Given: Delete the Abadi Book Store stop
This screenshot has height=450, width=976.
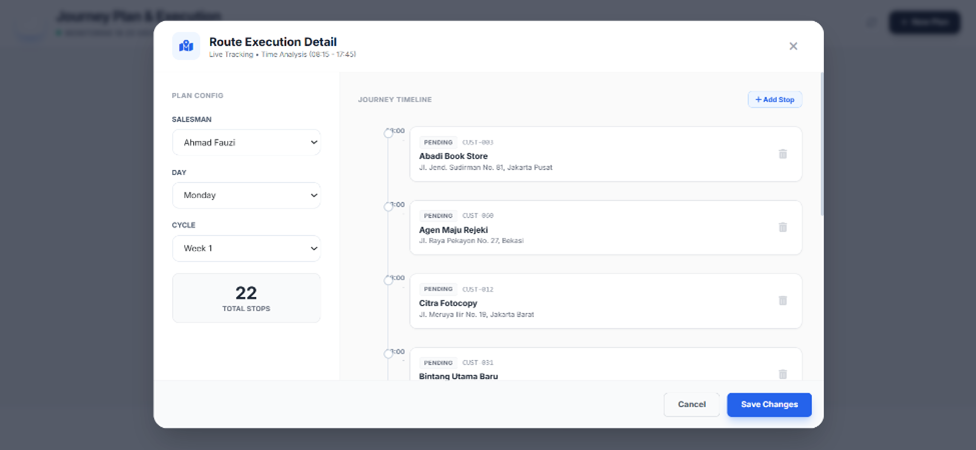Looking at the screenshot, I should (782, 154).
